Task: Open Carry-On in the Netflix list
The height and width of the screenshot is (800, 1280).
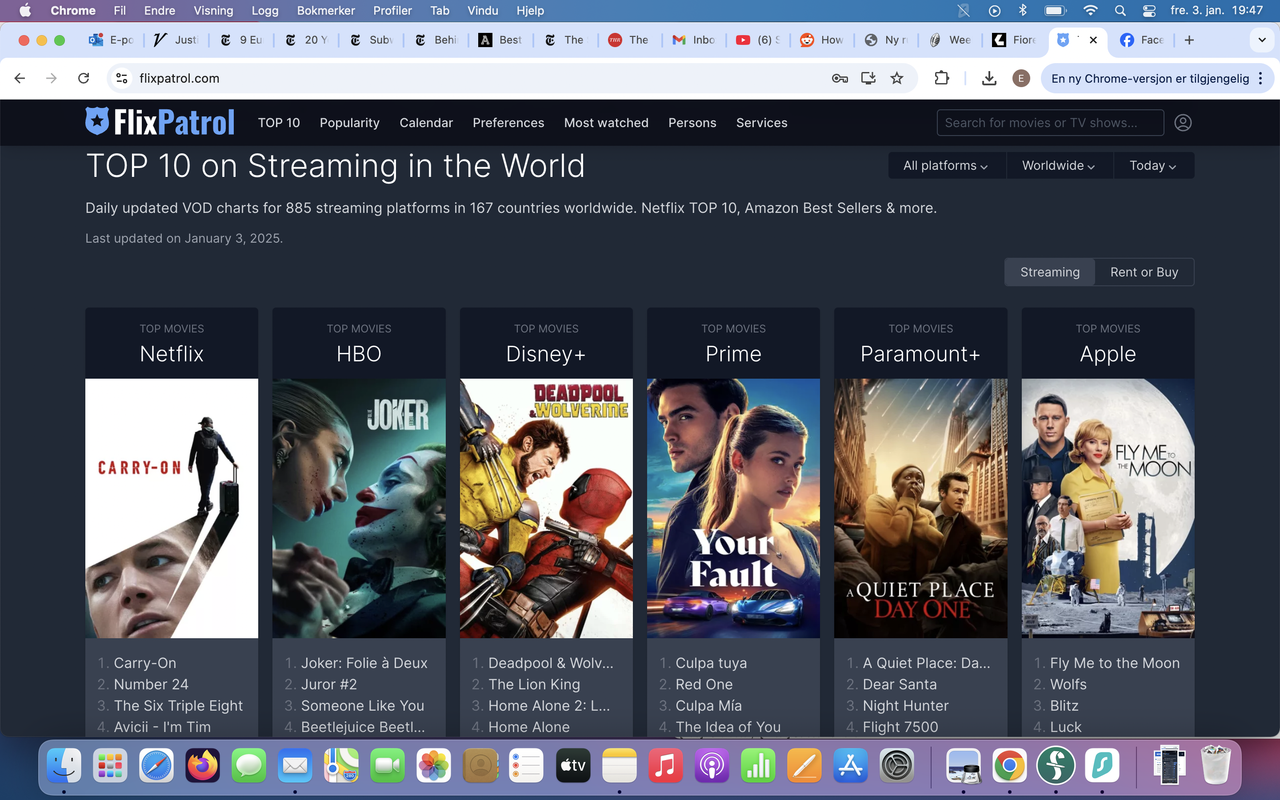Action: (145, 663)
